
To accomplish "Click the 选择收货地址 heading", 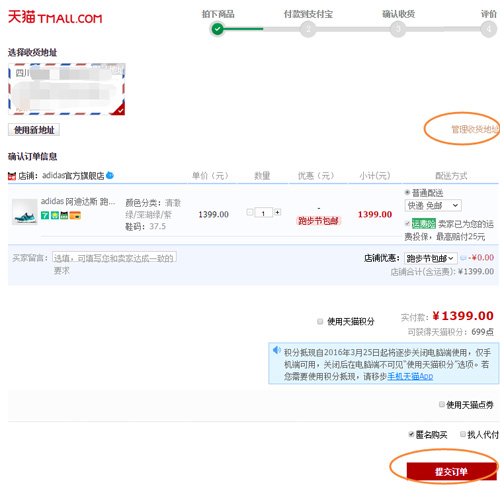I will tap(32, 52).
